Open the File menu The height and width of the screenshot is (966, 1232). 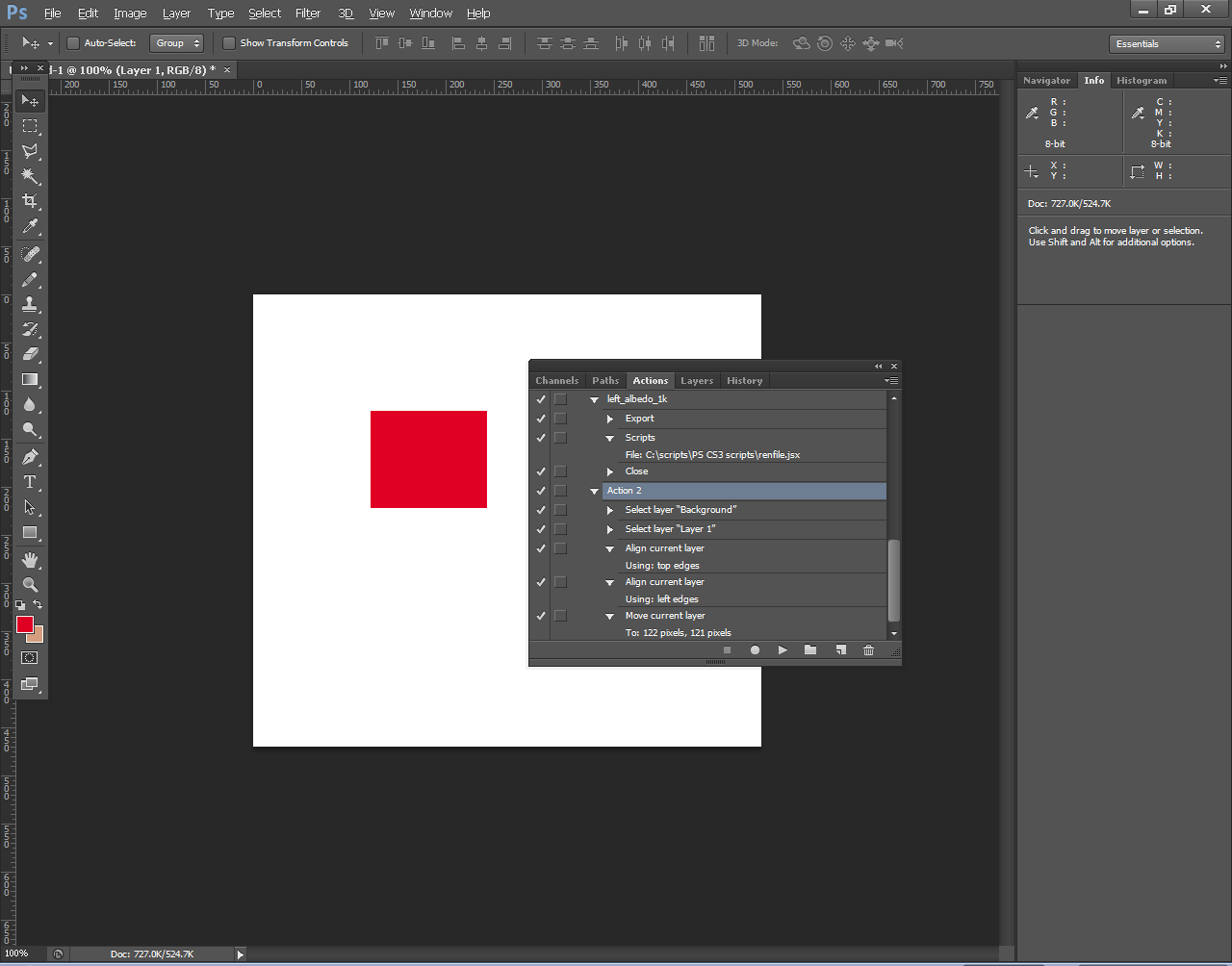52,13
